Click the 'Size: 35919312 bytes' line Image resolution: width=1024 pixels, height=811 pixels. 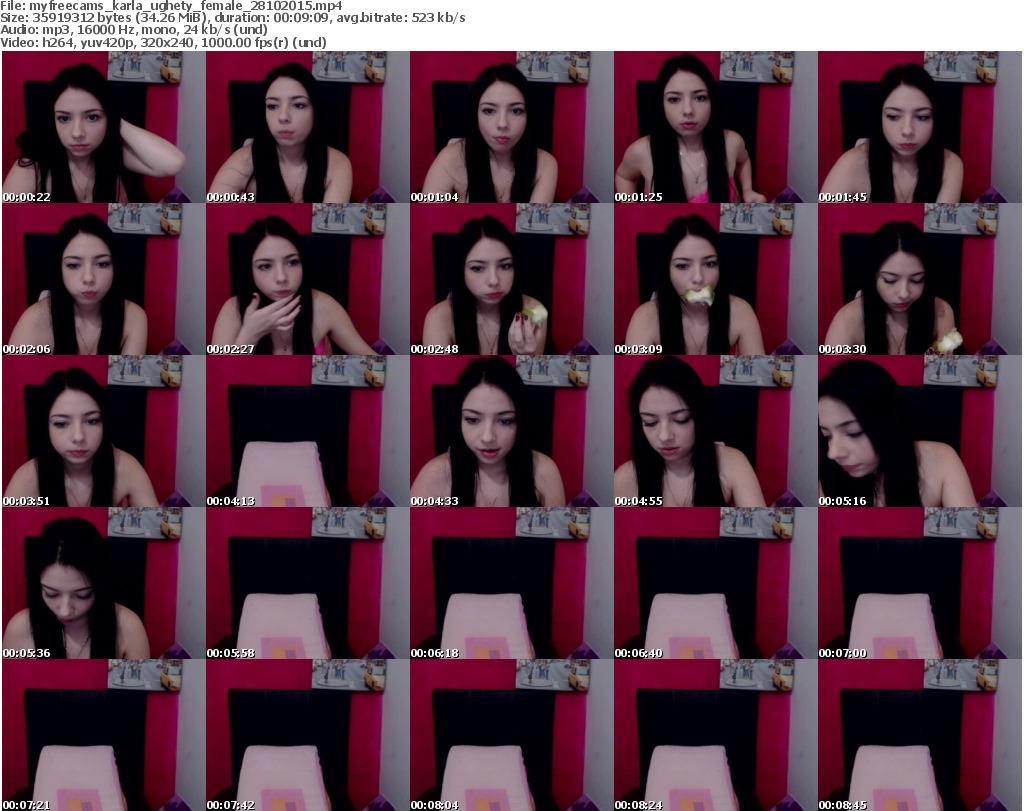[x=232, y=18]
